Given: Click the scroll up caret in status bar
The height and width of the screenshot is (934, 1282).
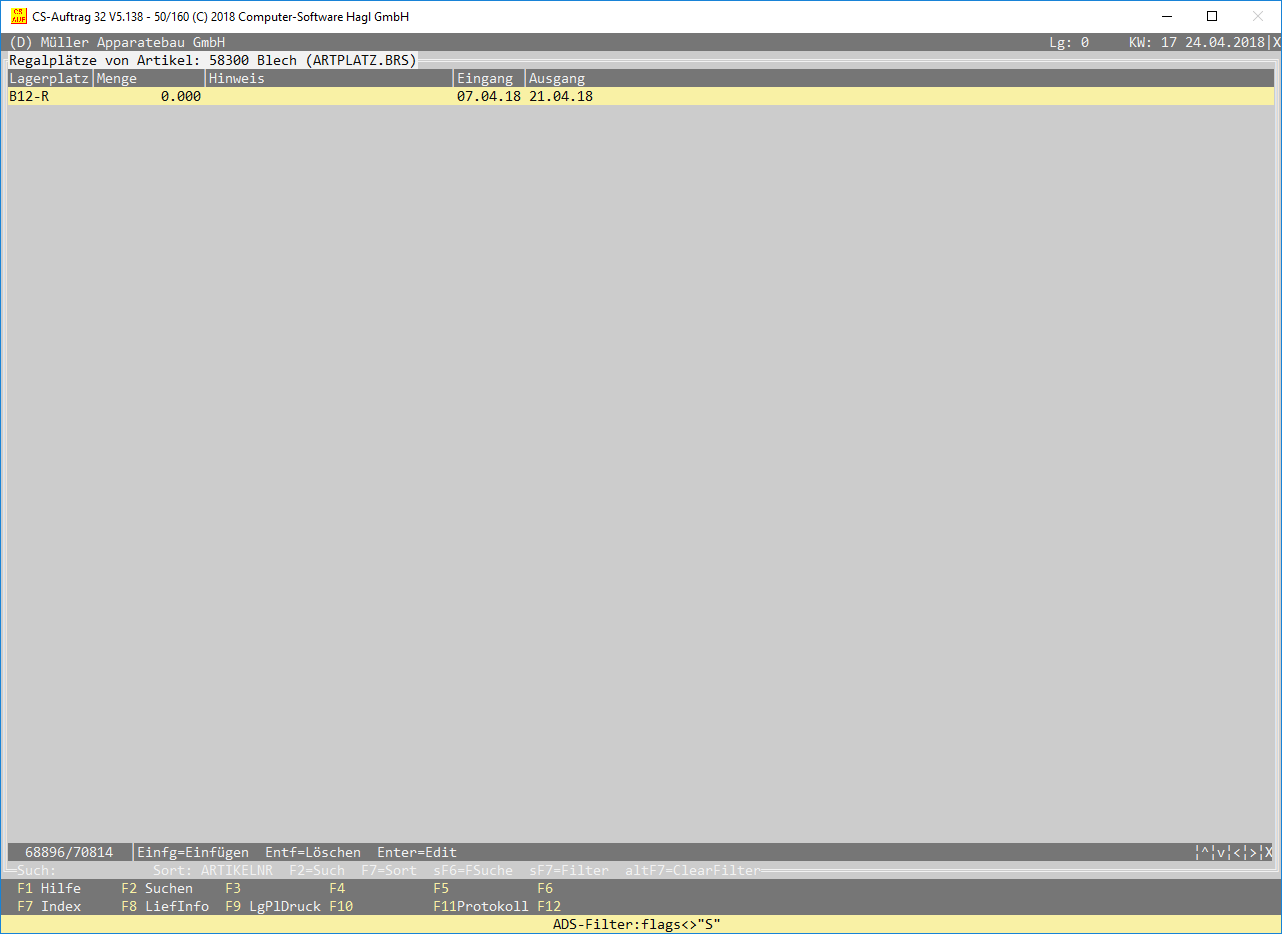Looking at the screenshot, I should coord(1205,853).
